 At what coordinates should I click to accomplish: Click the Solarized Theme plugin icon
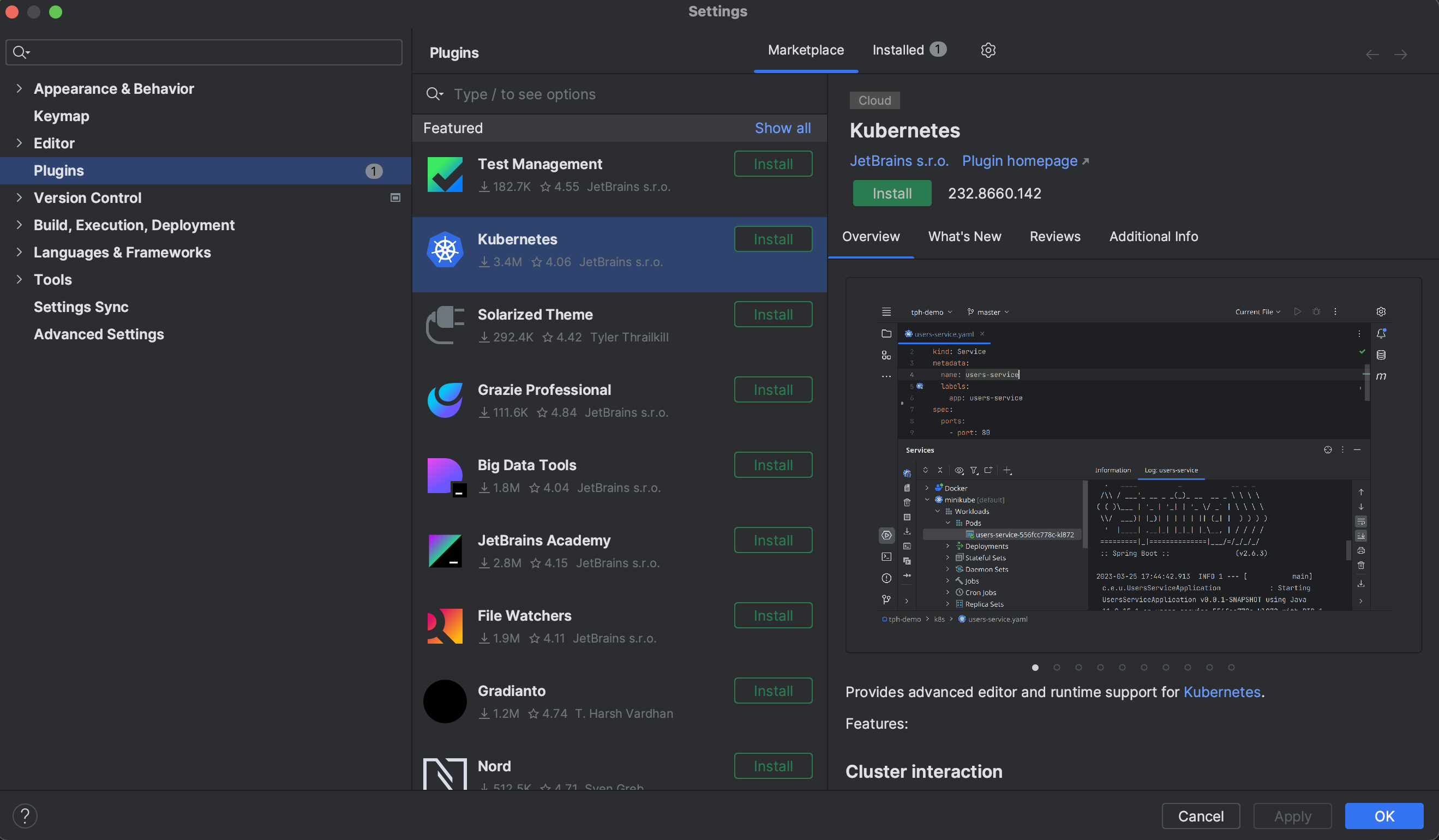point(445,325)
